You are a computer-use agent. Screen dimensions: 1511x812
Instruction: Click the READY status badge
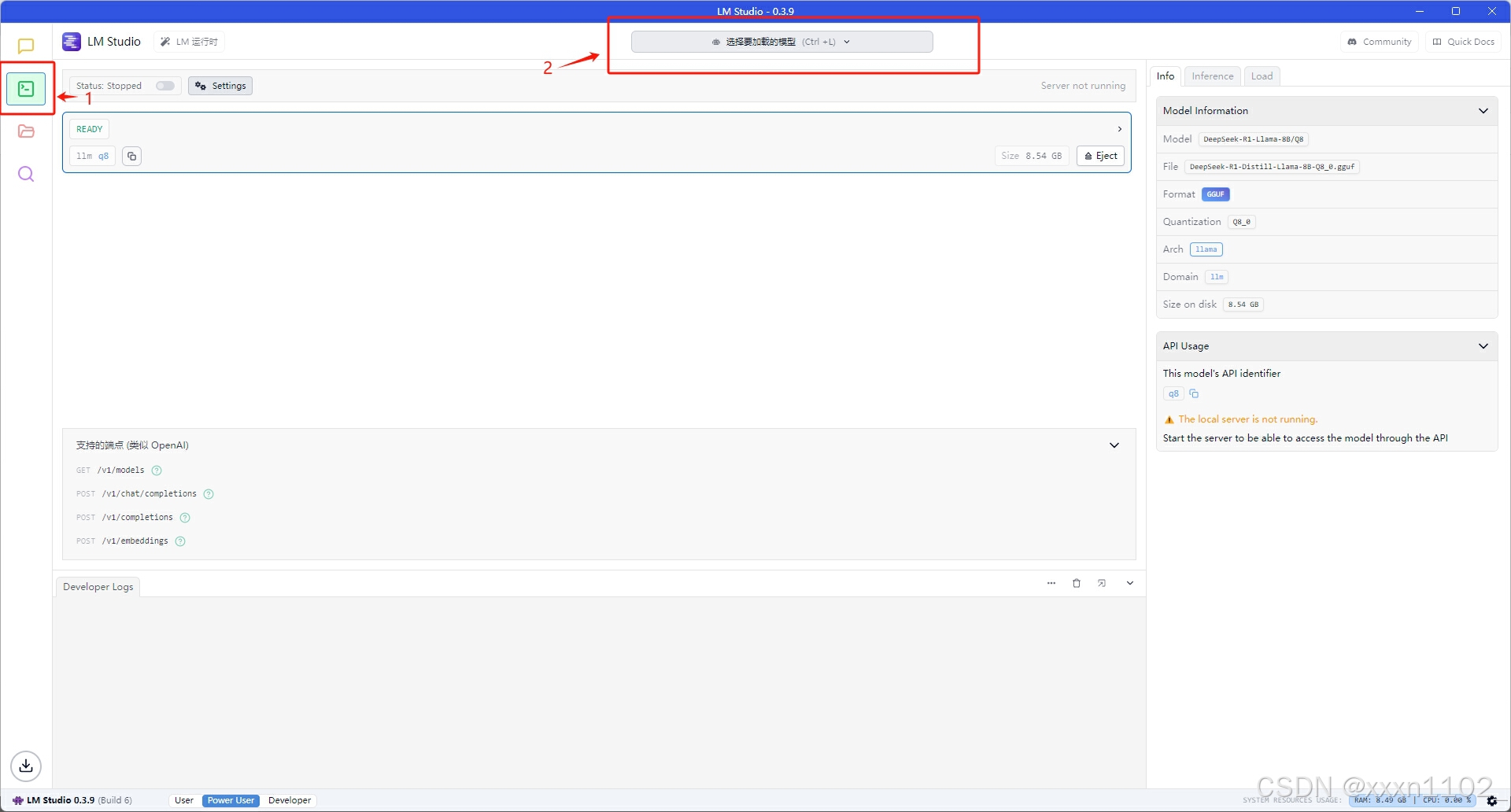(x=90, y=129)
